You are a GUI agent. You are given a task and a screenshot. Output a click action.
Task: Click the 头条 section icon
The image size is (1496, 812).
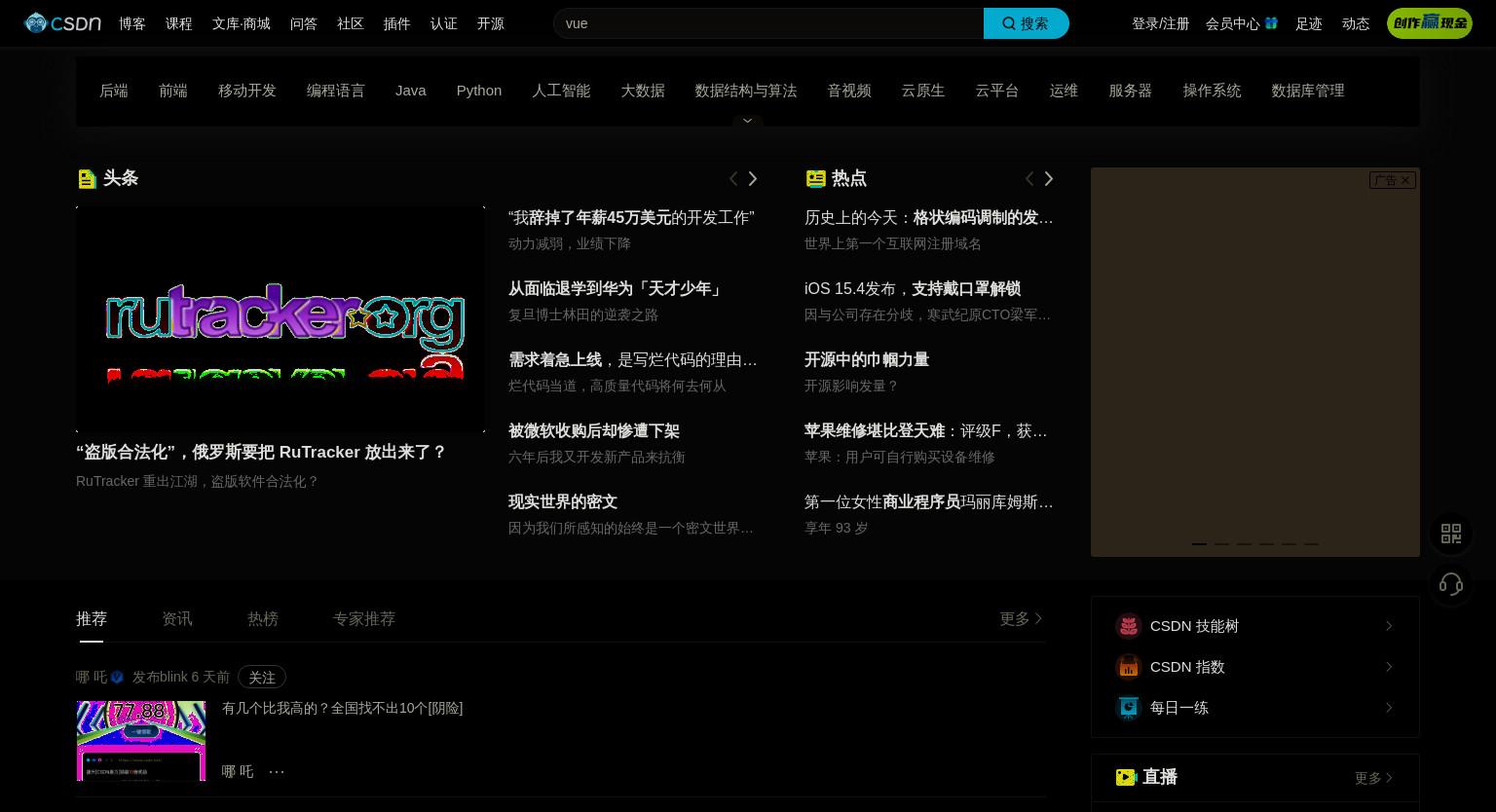[87, 178]
